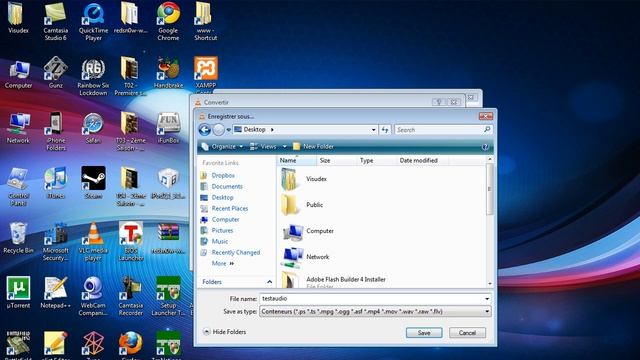
Task: Click More to show additional favorite links
Action: [x=223, y=263]
